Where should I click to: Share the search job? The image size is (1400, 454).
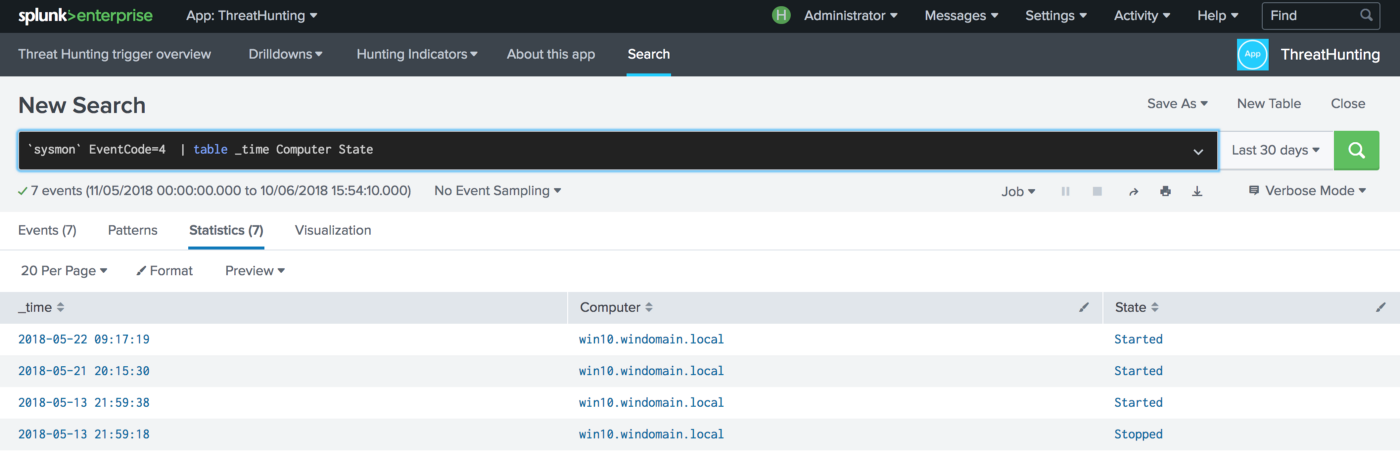1133,191
